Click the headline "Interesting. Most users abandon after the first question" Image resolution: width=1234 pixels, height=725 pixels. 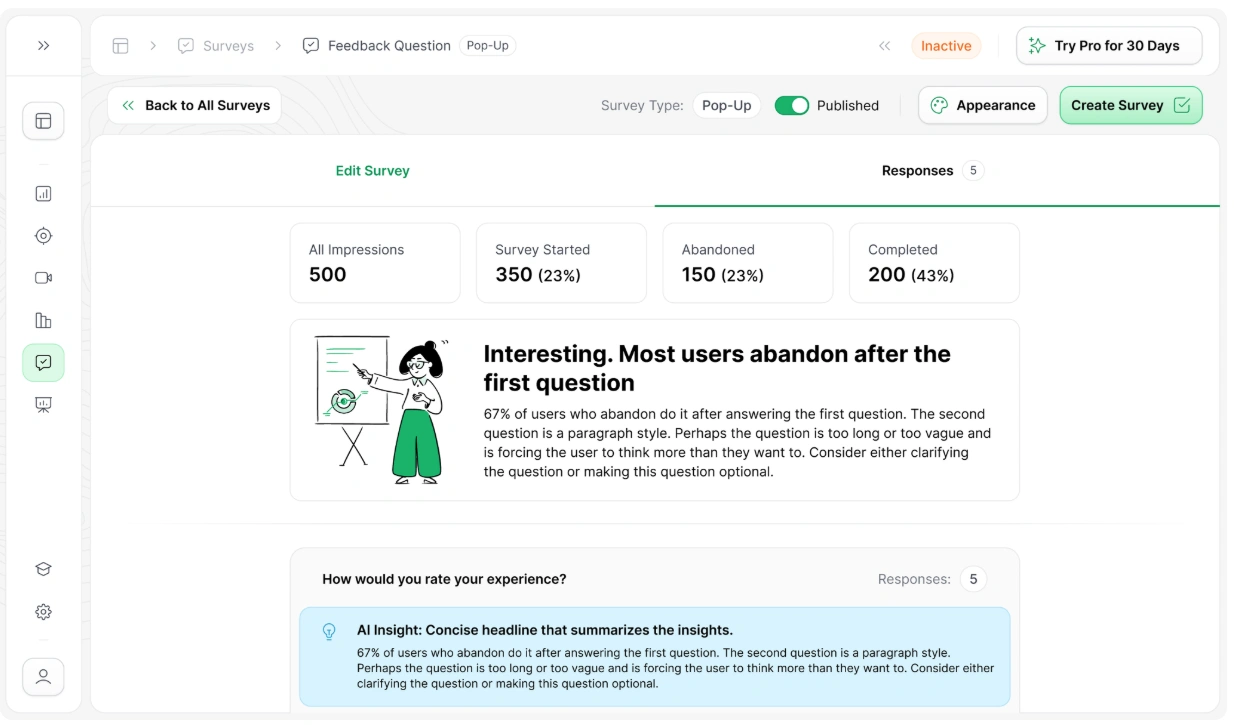click(x=717, y=368)
